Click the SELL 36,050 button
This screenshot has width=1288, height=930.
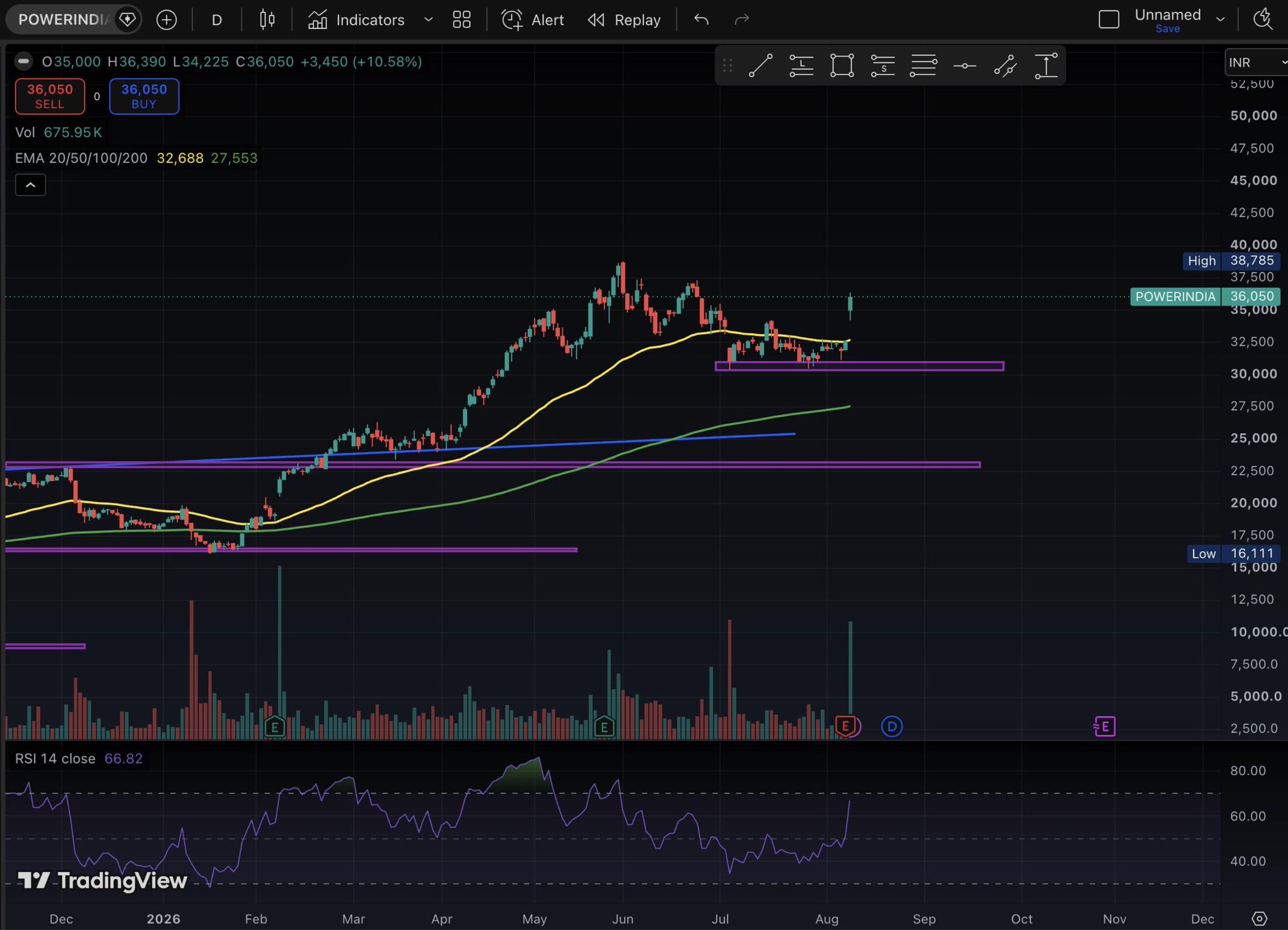pyautogui.click(x=50, y=97)
